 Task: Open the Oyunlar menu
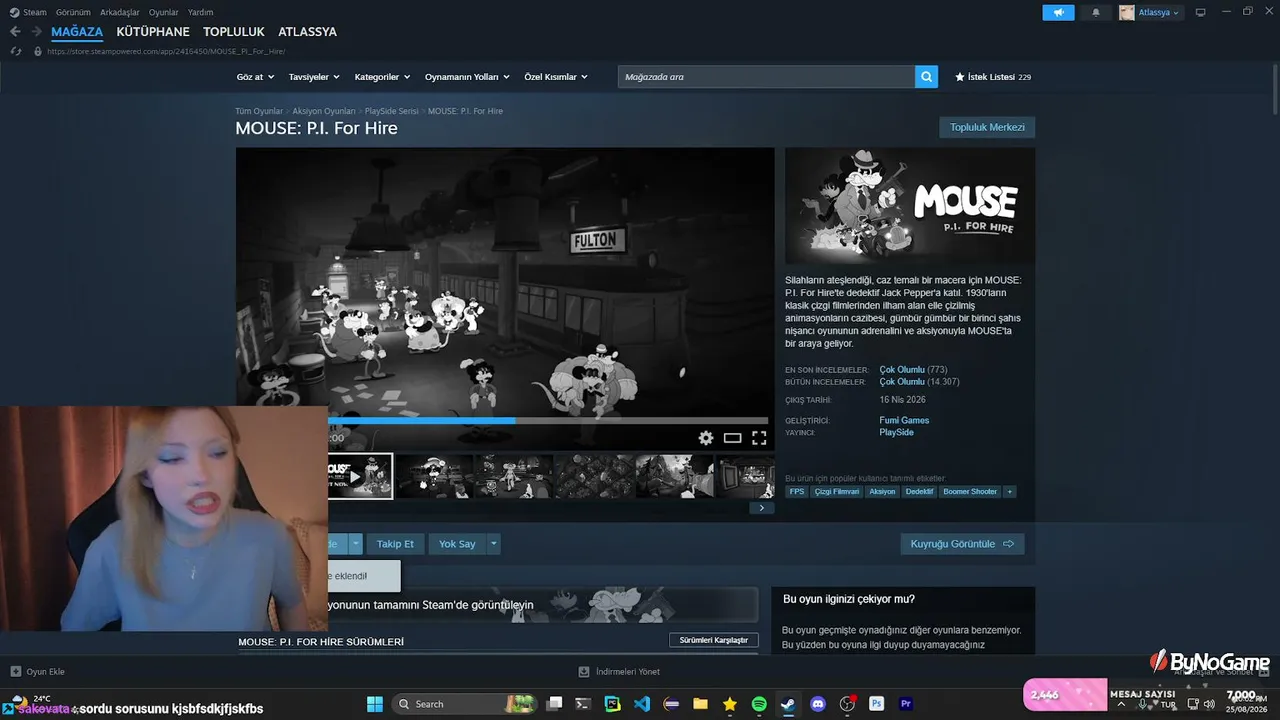(164, 12)
